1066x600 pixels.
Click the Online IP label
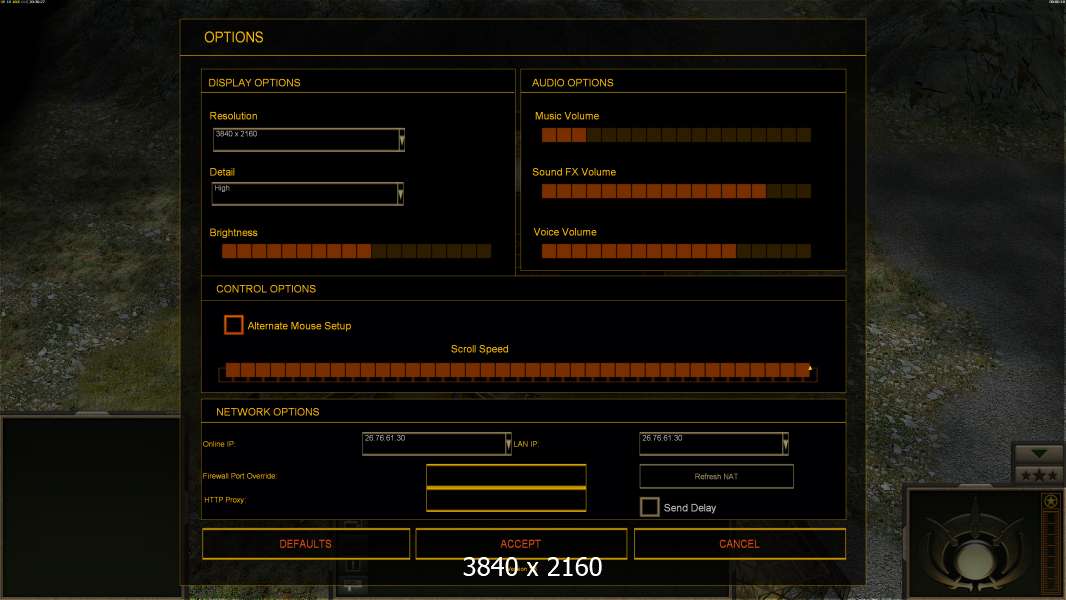click(x=219, y=444)
